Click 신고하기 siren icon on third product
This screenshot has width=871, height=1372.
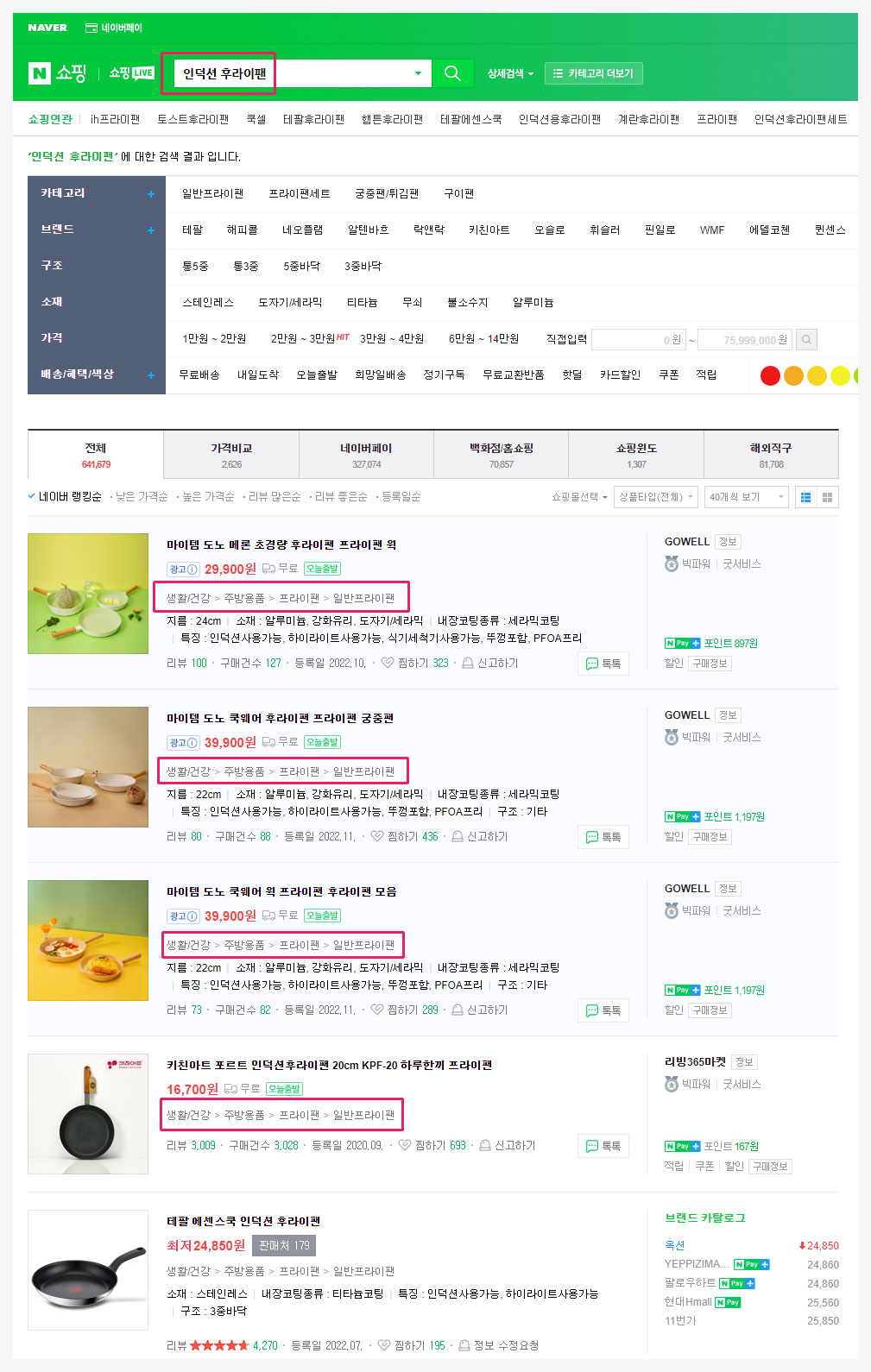pyautogui.click(x=458, y=1010)
